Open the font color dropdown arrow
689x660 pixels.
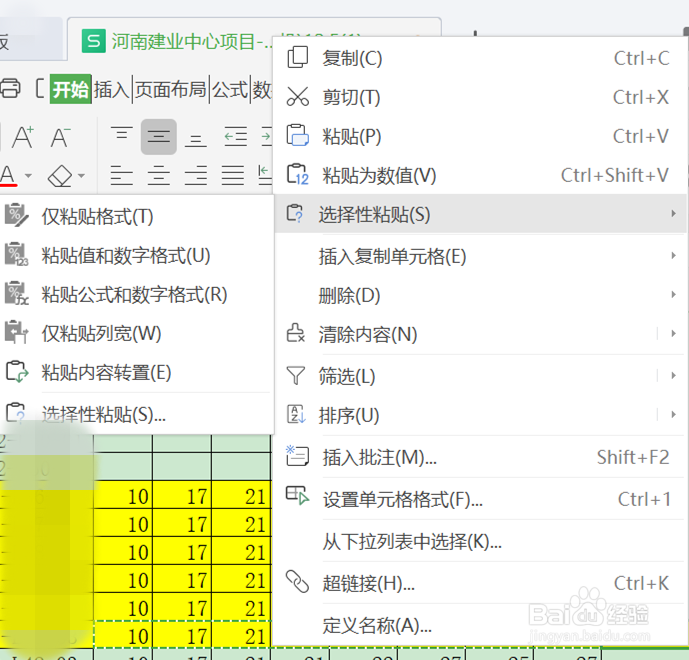(x=28, y=176)
